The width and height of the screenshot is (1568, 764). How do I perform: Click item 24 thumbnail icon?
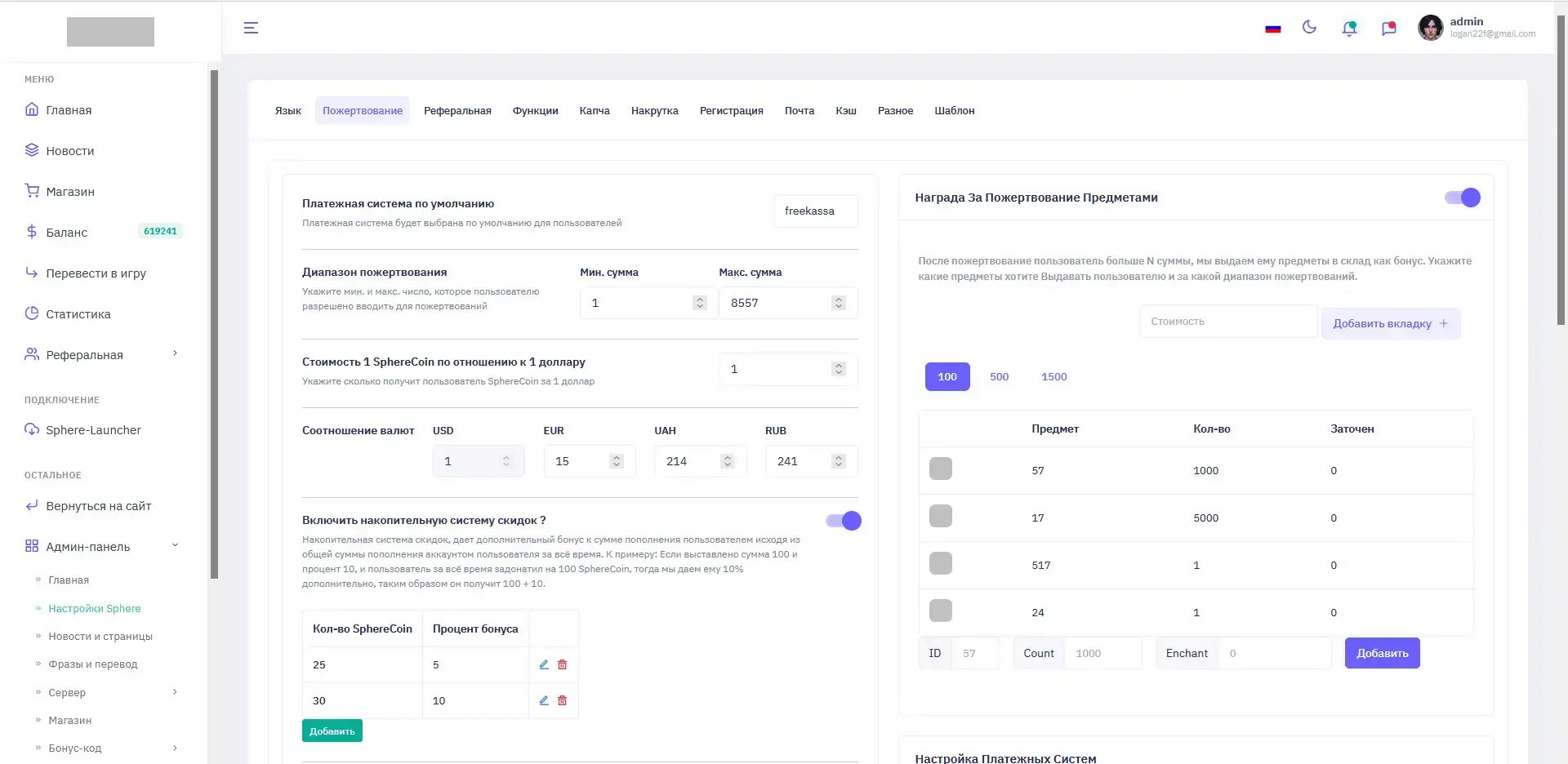pos(941,611)
